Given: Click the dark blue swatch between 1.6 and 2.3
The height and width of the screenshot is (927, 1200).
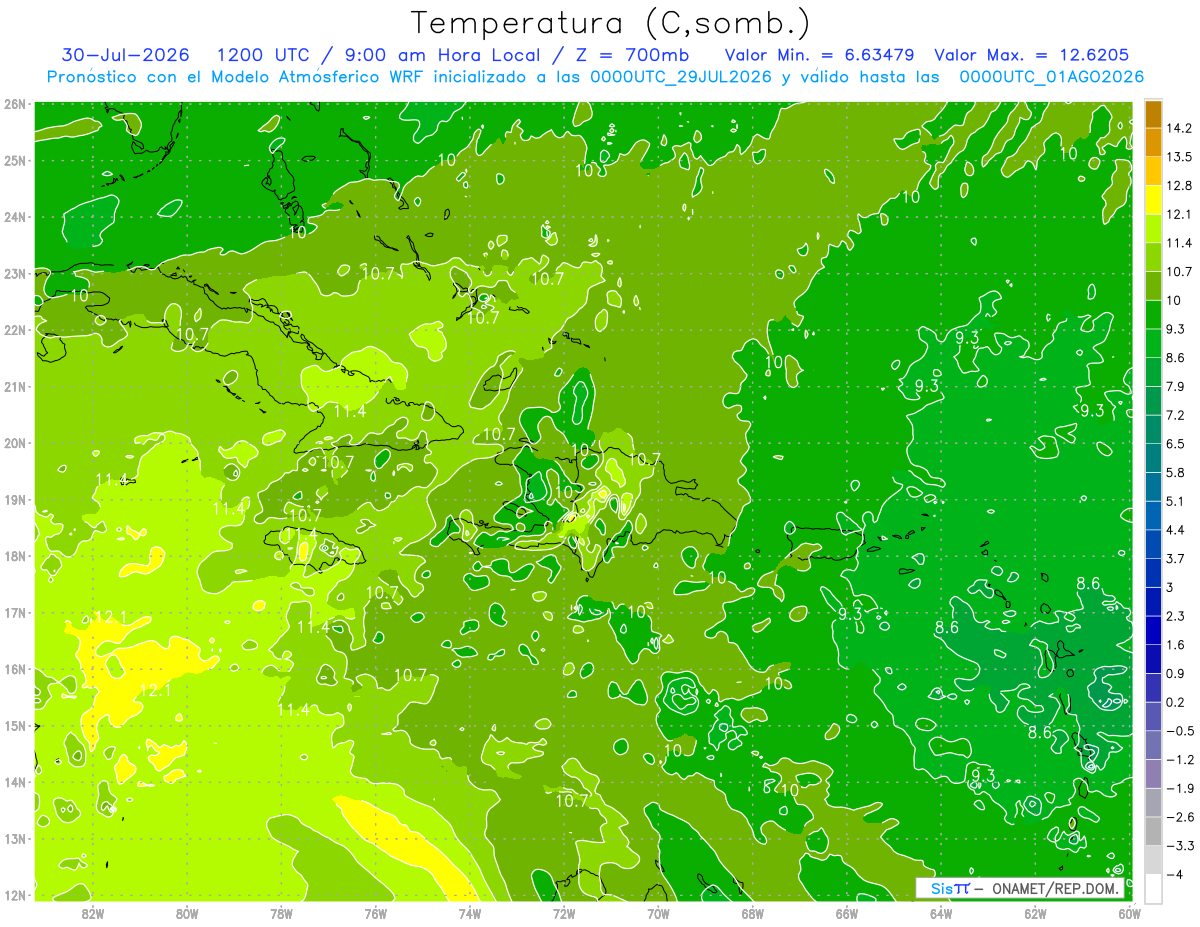Looking at the screenshot, I should point(1153,629).
